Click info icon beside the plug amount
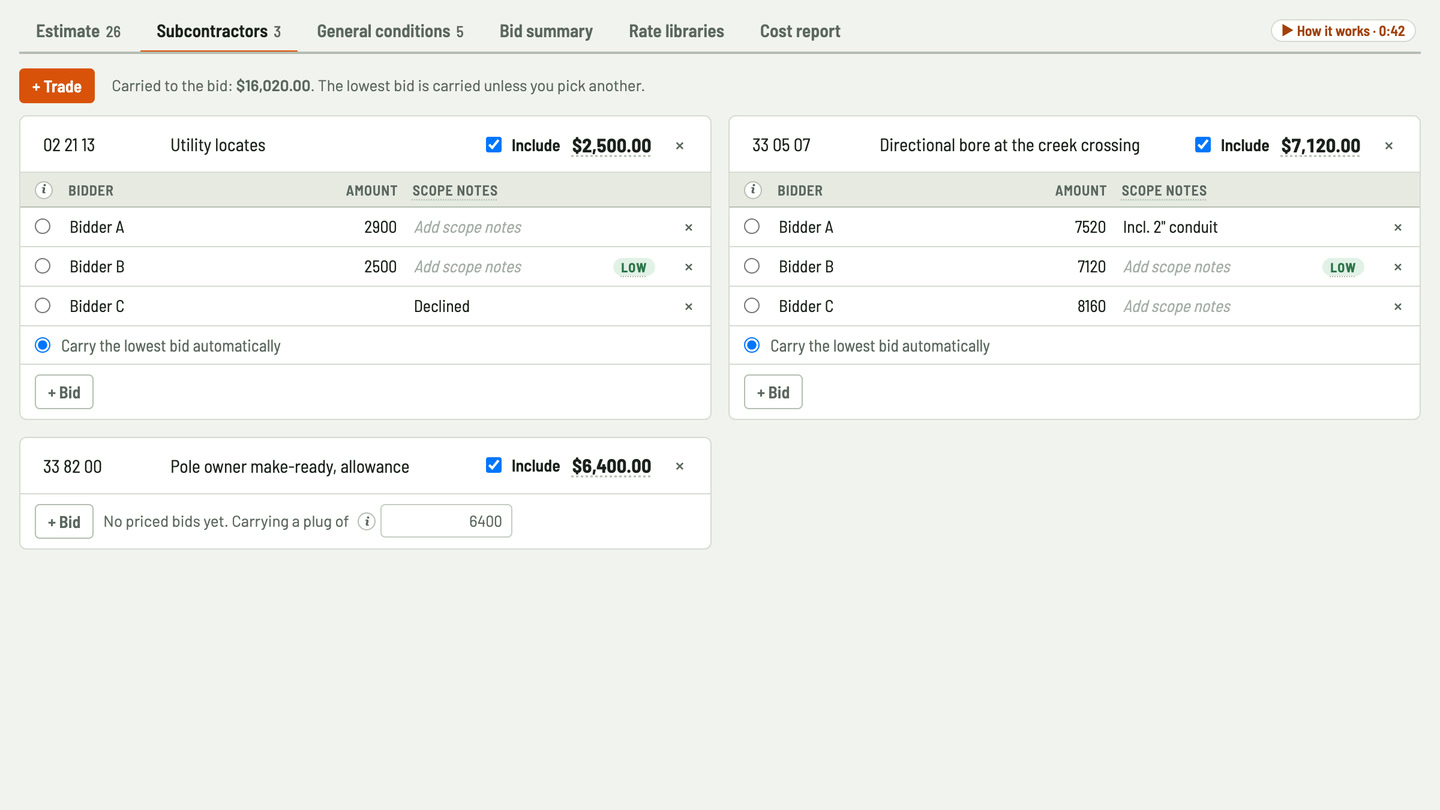 click(367, 521)
